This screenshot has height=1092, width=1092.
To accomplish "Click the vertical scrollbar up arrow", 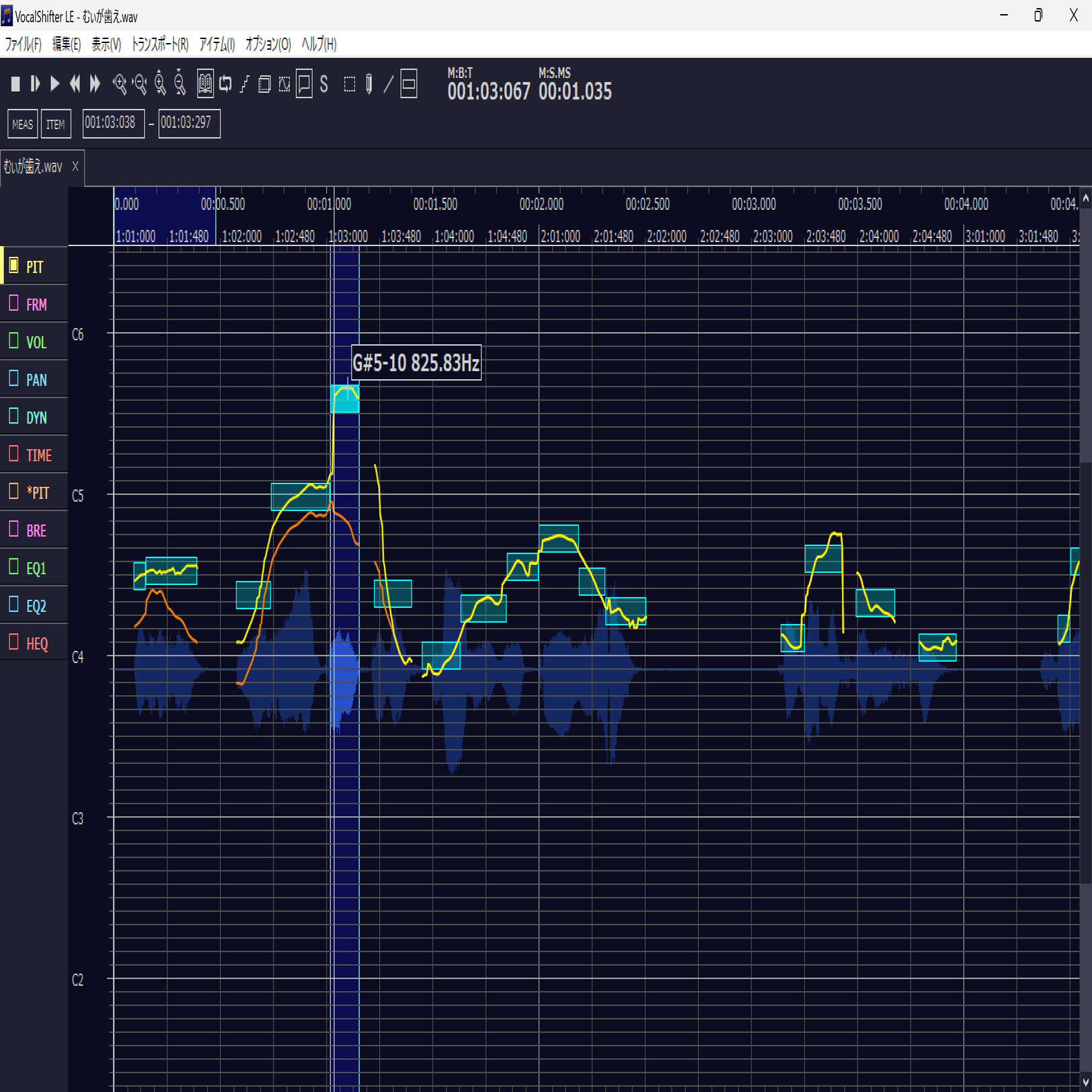I will click(1085, 199).
